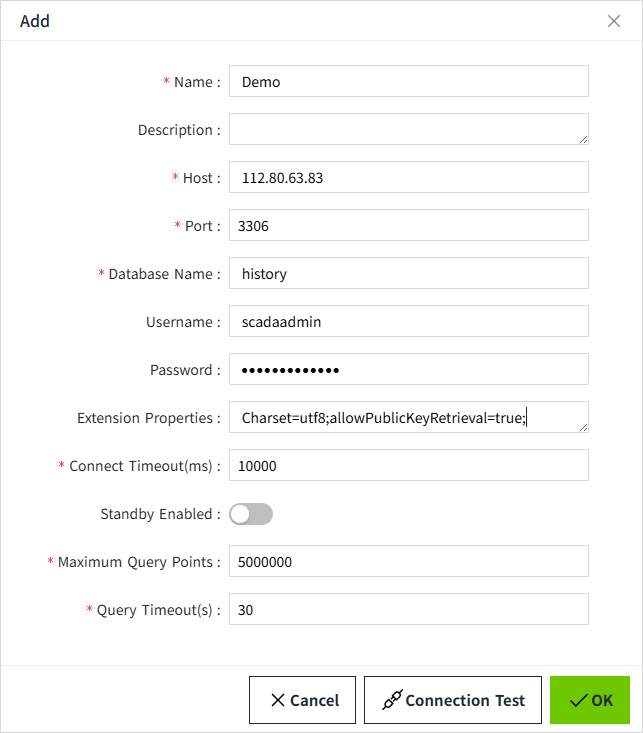Click the Name input field
The width and height of the screenshot is (643, 733).
(x=408, y=82)
